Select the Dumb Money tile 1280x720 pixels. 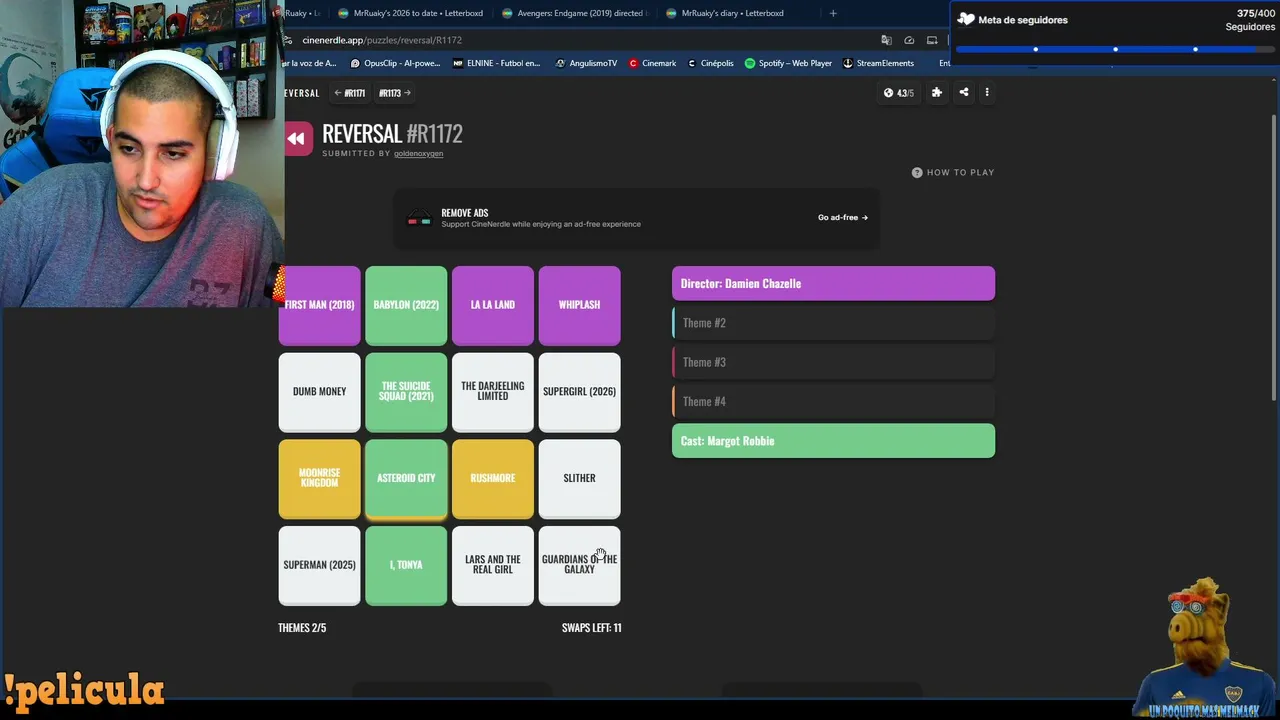tap(319, 392)
